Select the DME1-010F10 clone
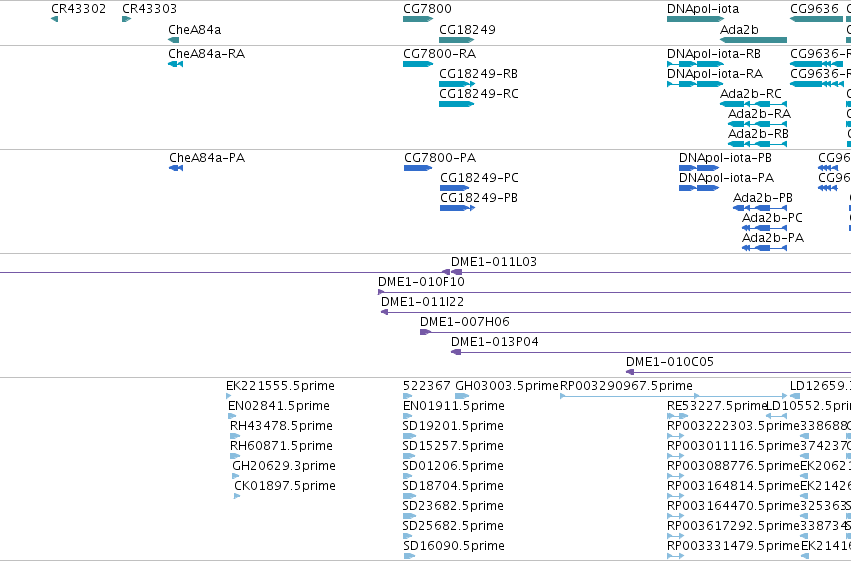The image size is (851, 561). pos(614,292)
